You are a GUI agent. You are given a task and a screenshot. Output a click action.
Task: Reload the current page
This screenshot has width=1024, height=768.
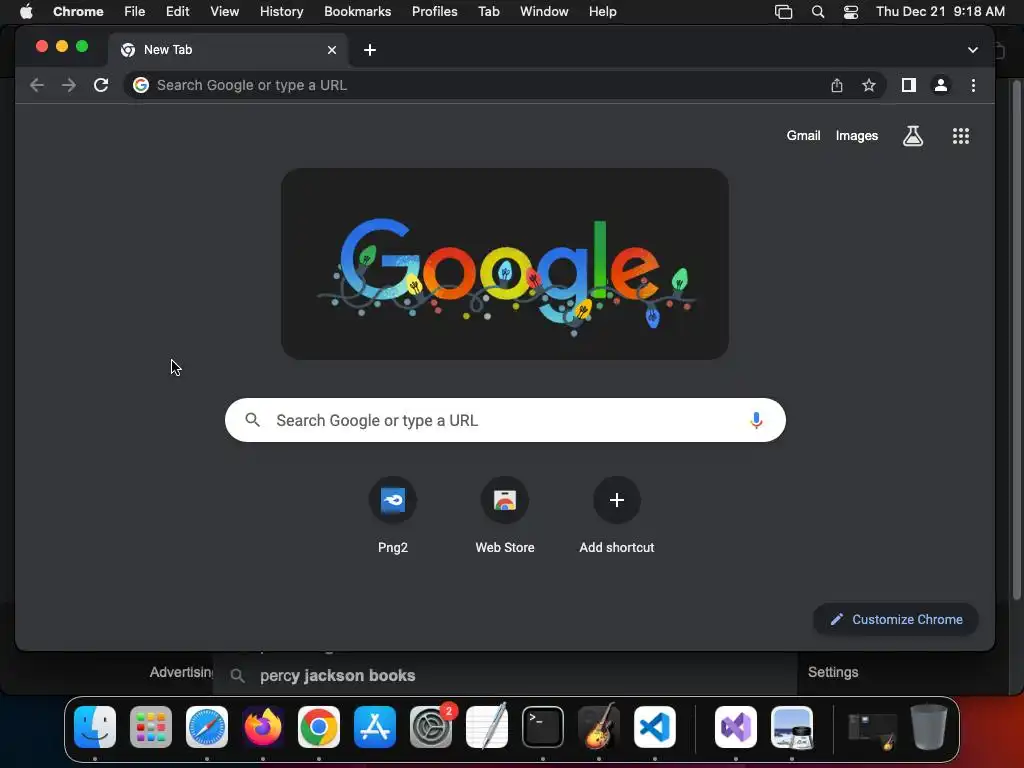[101, 85]
